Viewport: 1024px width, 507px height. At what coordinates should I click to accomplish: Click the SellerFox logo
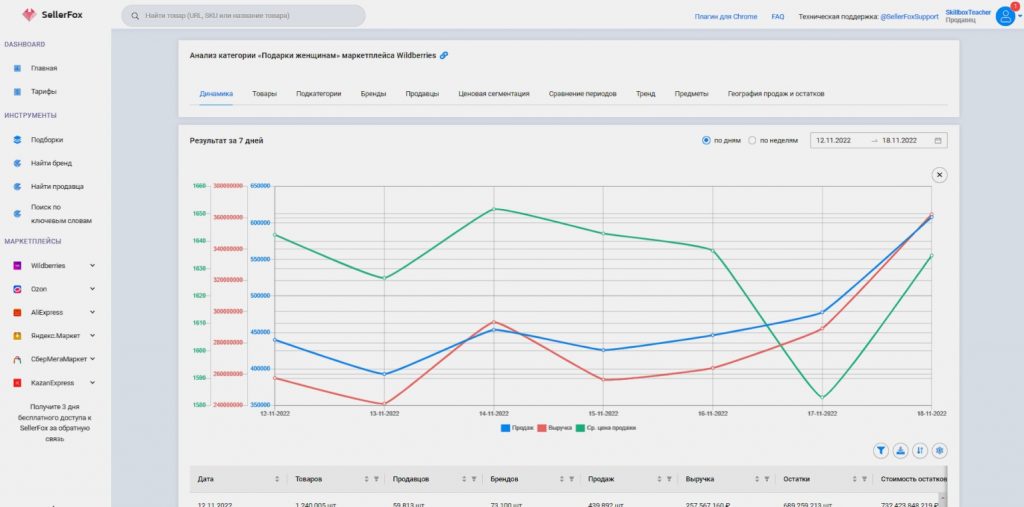(52, 14)
